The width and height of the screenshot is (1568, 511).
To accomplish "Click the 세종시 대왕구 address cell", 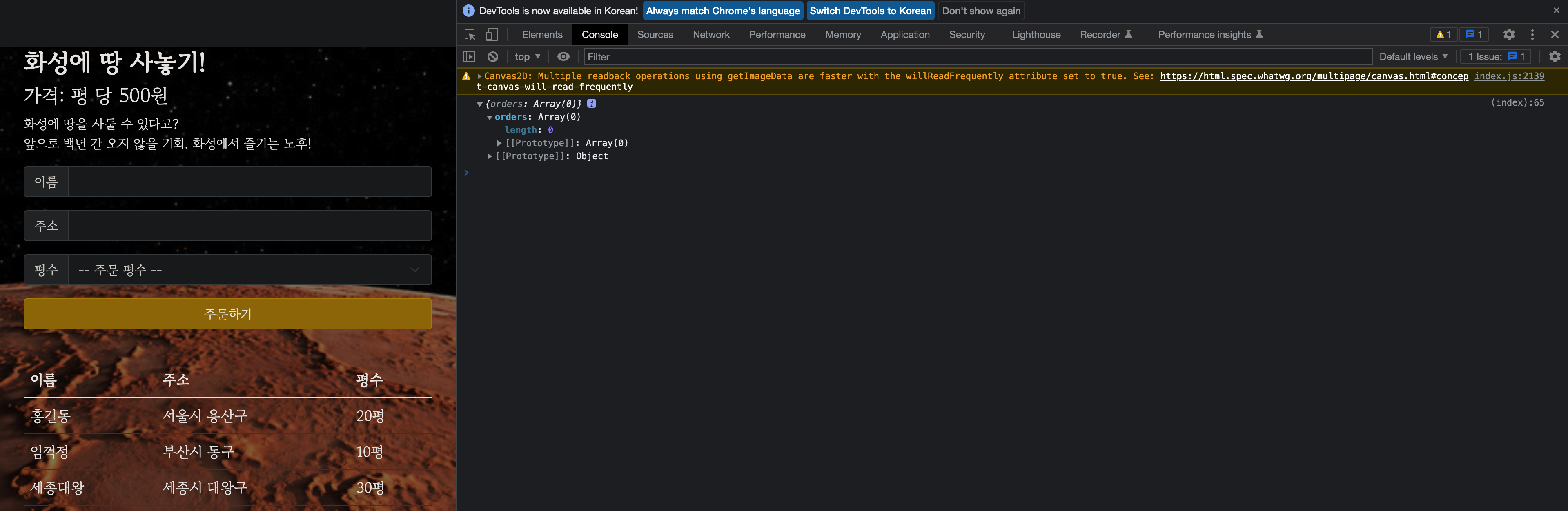I will (x=205, y=487).
